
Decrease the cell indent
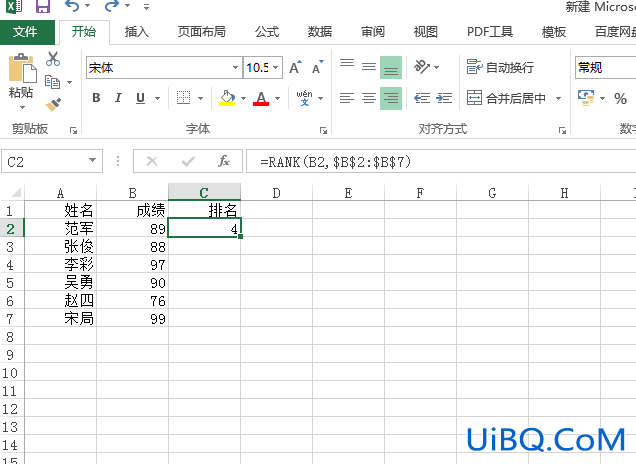(422, 98)
